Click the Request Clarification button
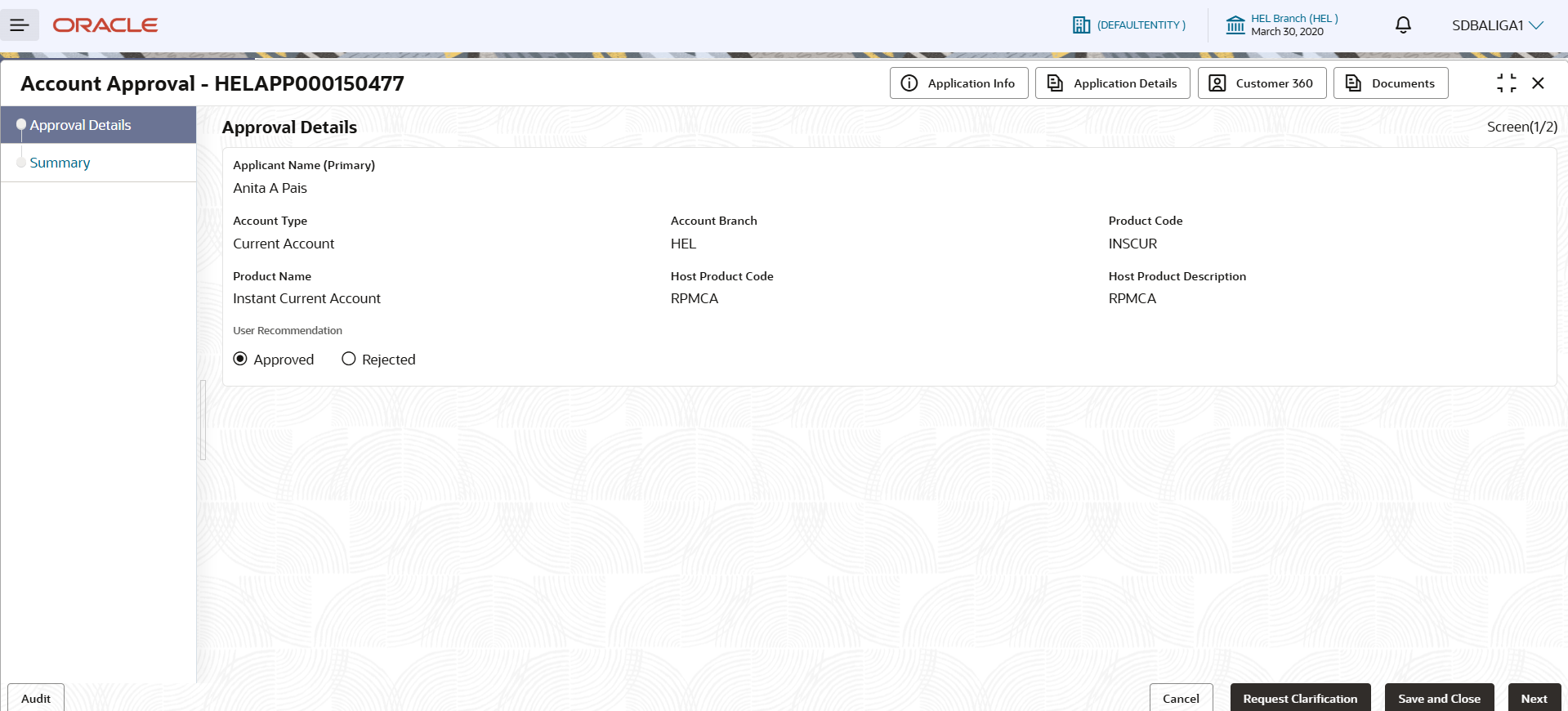This screenshot has height=711, width=1568. (x=1300, y=698)
